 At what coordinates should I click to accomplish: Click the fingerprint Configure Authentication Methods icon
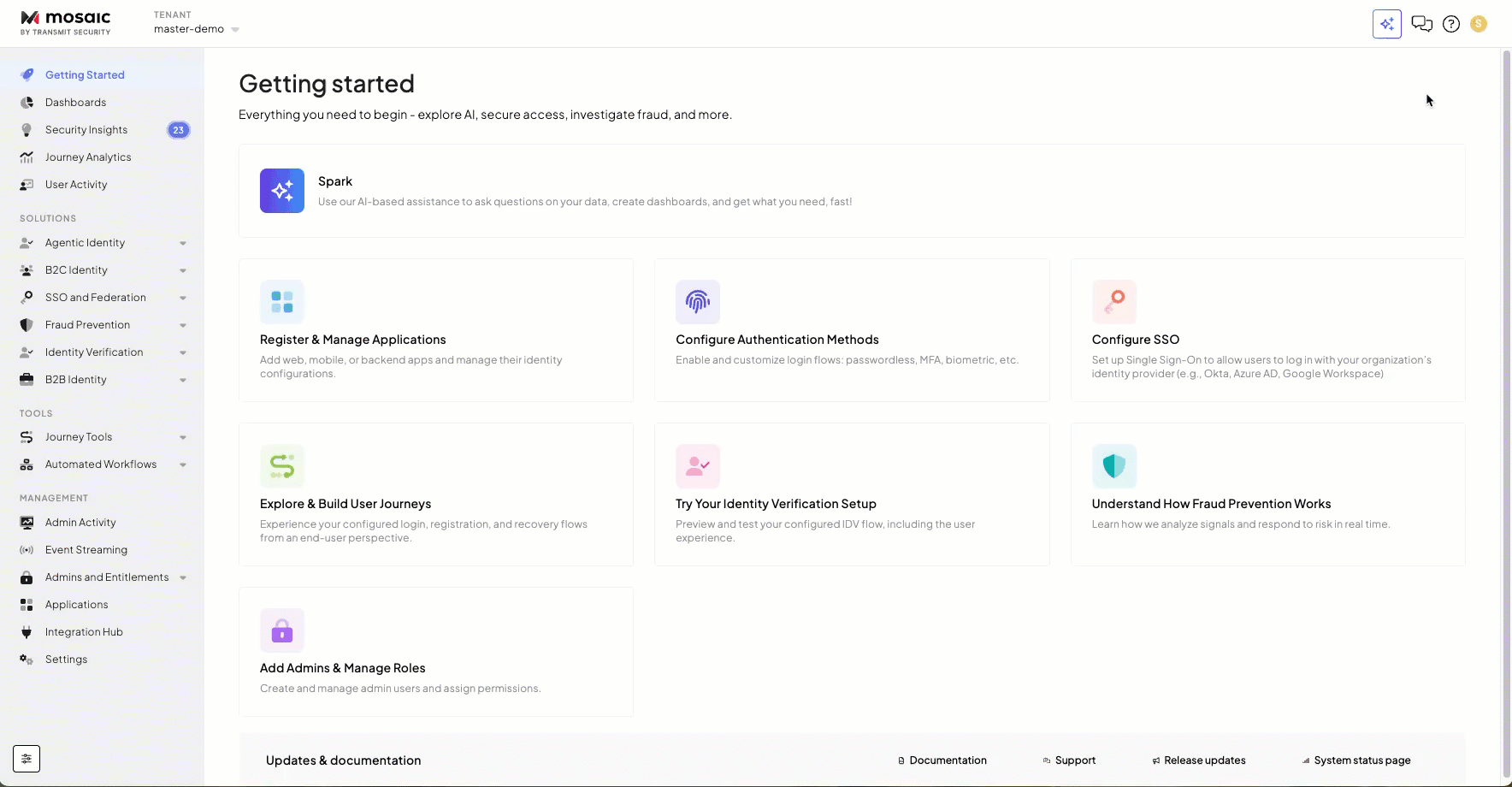698,302
